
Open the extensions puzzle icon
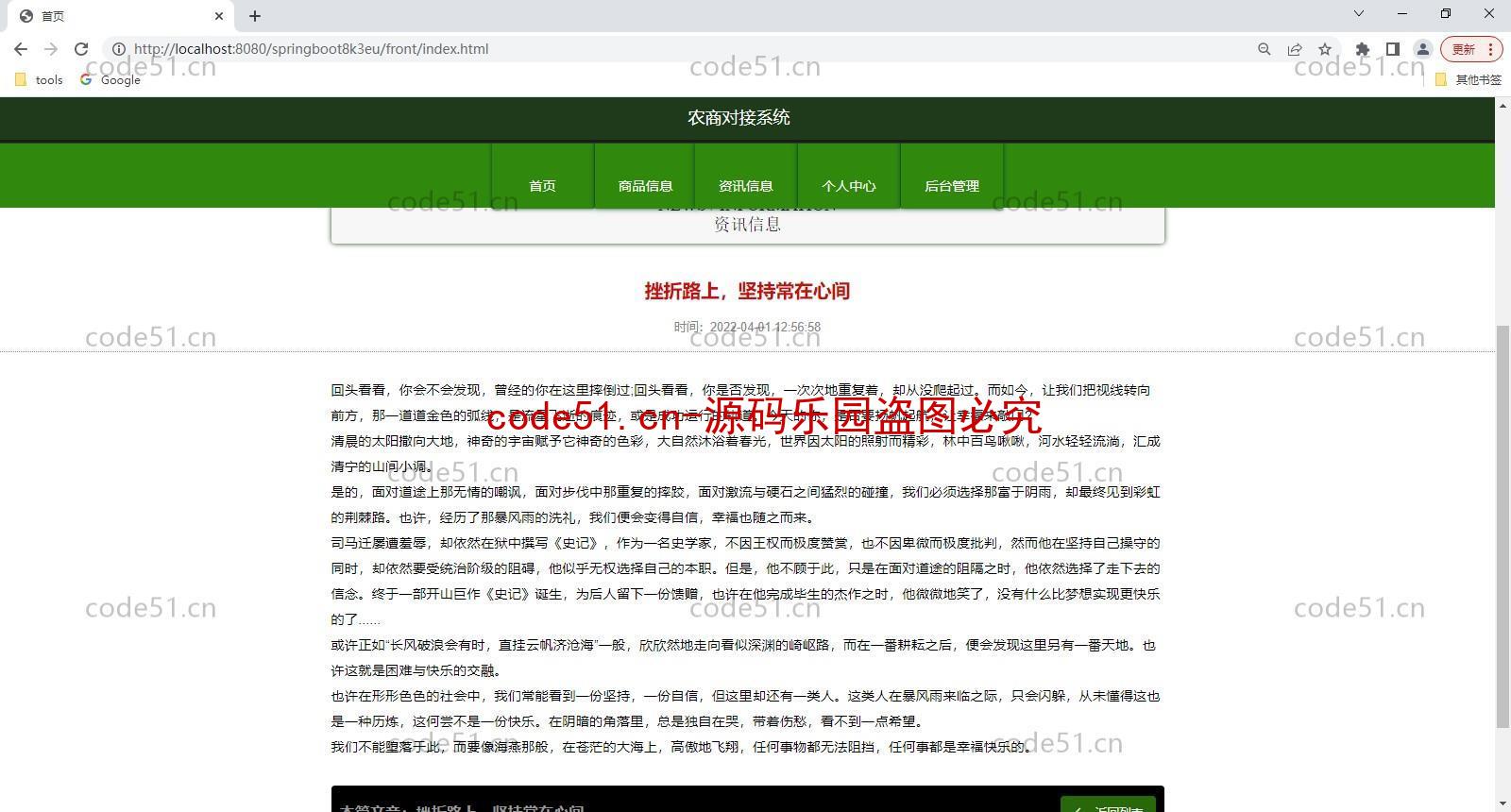click(x=1362, y=49)
